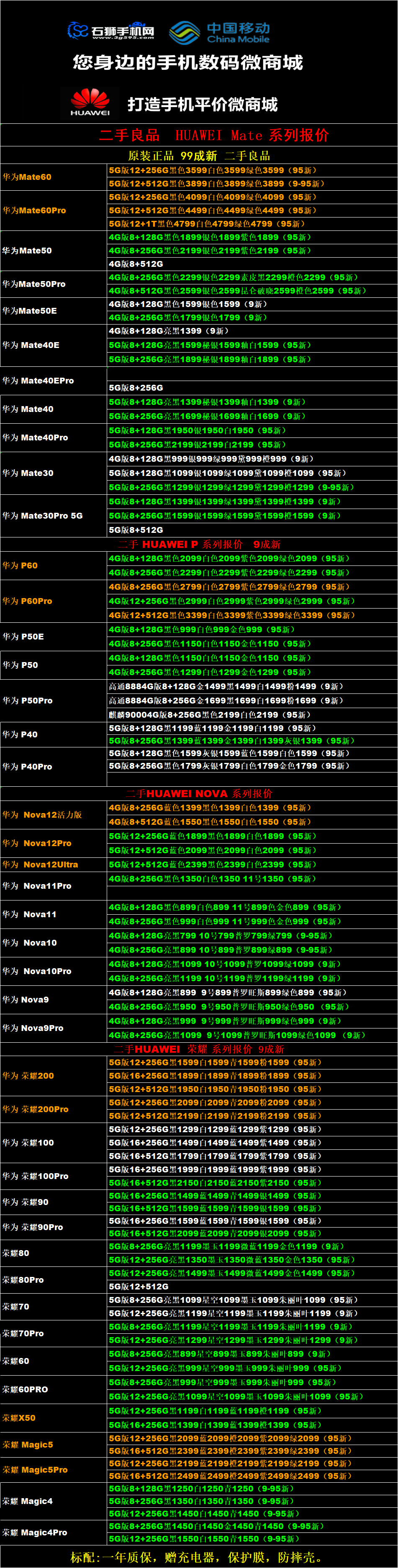Screen dimensions: 398x1568
Task: Select the 荣耀70Pro label
Action: 23,1334
